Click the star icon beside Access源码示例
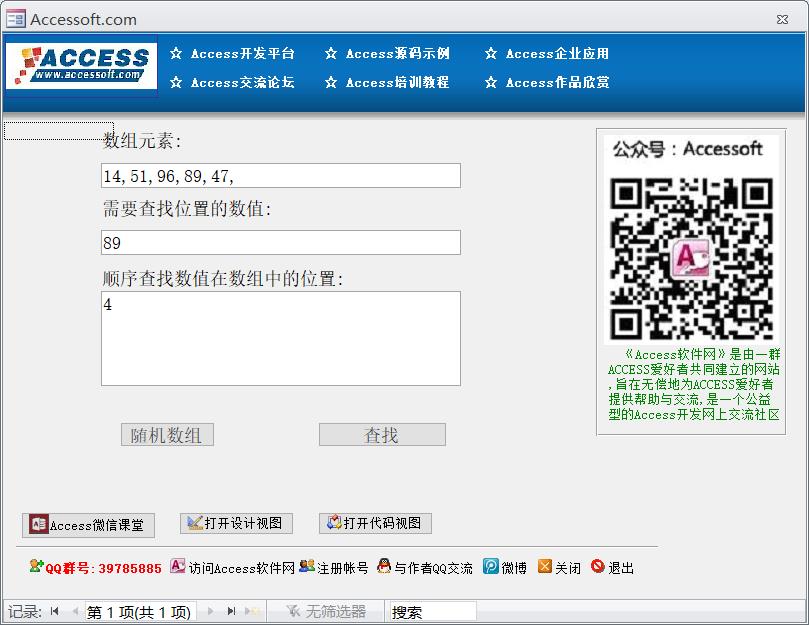 click(x=331, y=53)
